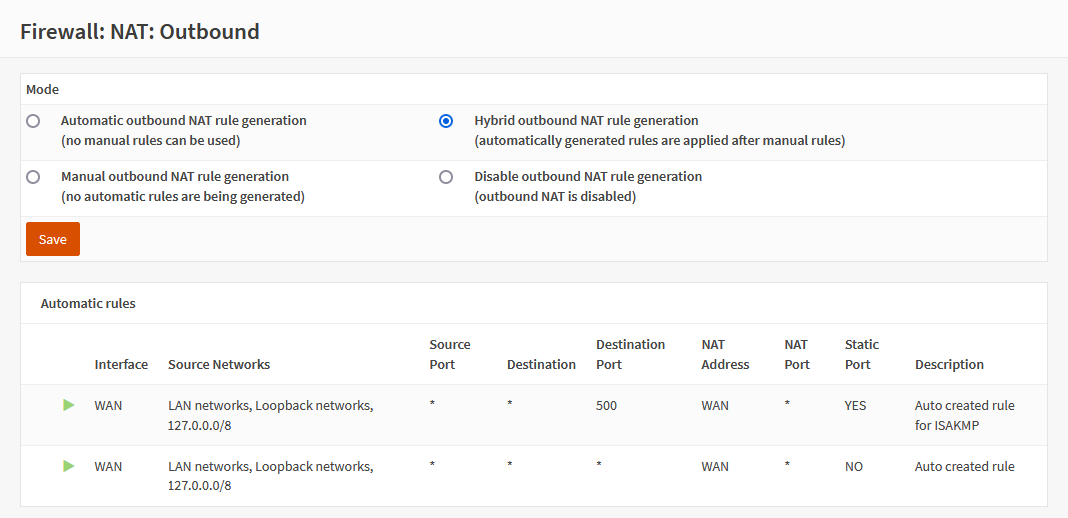The width and height of the screenshot is (1068, 518).
Task: Click the Source Networks column header
Action: tap(219, 364)
